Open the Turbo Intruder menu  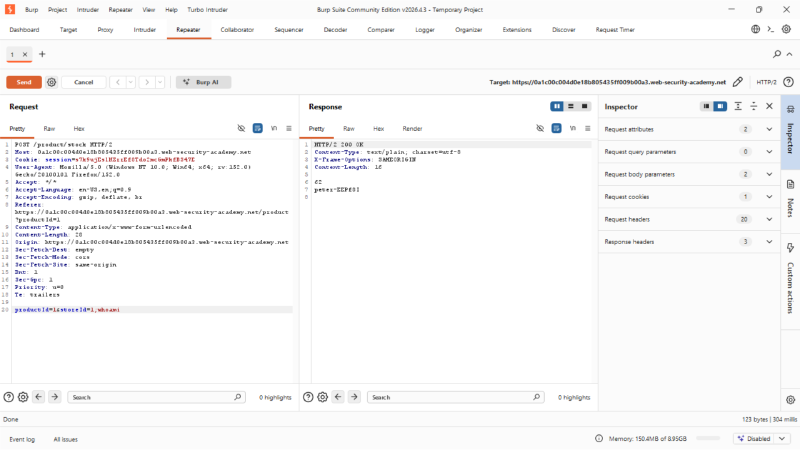(x=207, y=10)
